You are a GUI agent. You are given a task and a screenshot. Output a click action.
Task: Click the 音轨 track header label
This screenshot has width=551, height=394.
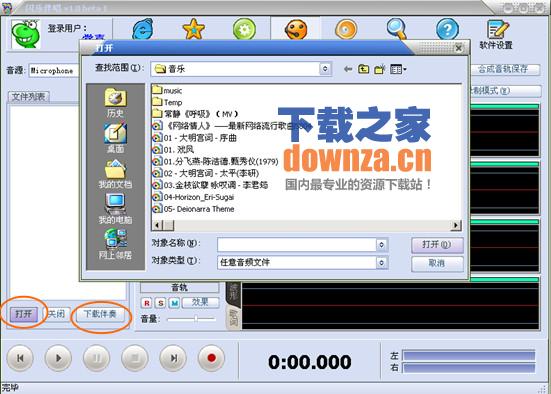tap(180, 288)
